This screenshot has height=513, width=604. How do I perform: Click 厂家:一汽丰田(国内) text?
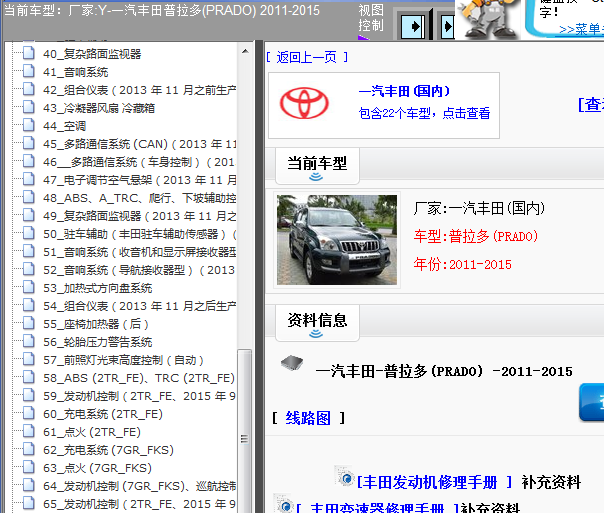tap(479, 208)
